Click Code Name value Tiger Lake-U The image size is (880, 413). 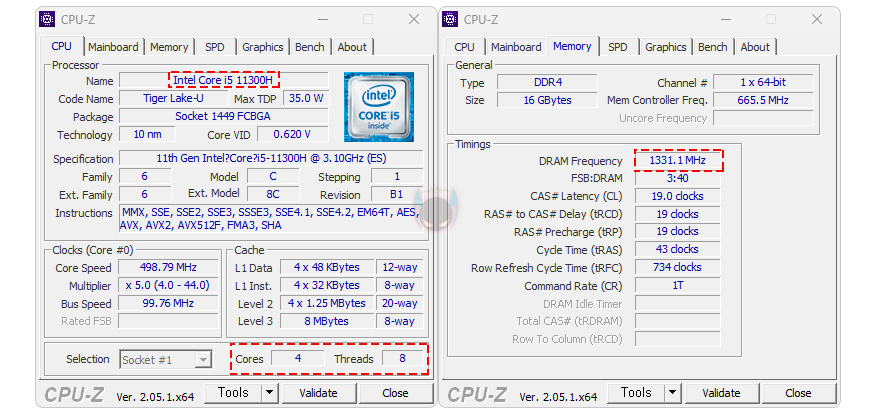[x=173, y=98]
